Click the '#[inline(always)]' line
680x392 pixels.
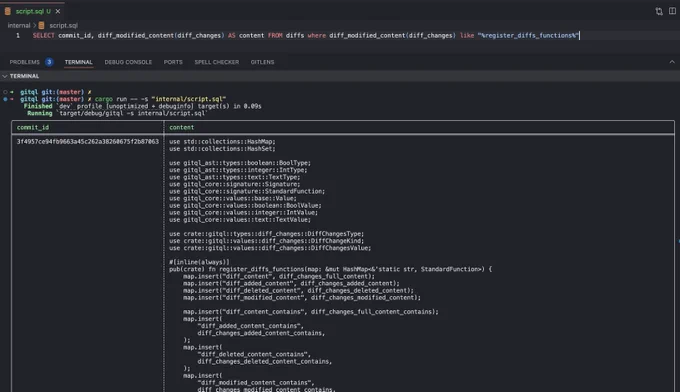[199, 262]
